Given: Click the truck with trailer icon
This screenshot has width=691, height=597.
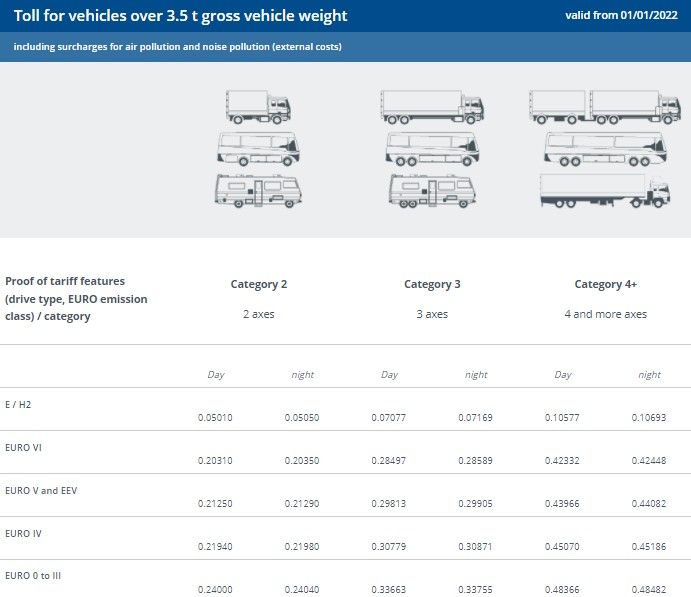Looking at the screenshot, I should 605,107.
